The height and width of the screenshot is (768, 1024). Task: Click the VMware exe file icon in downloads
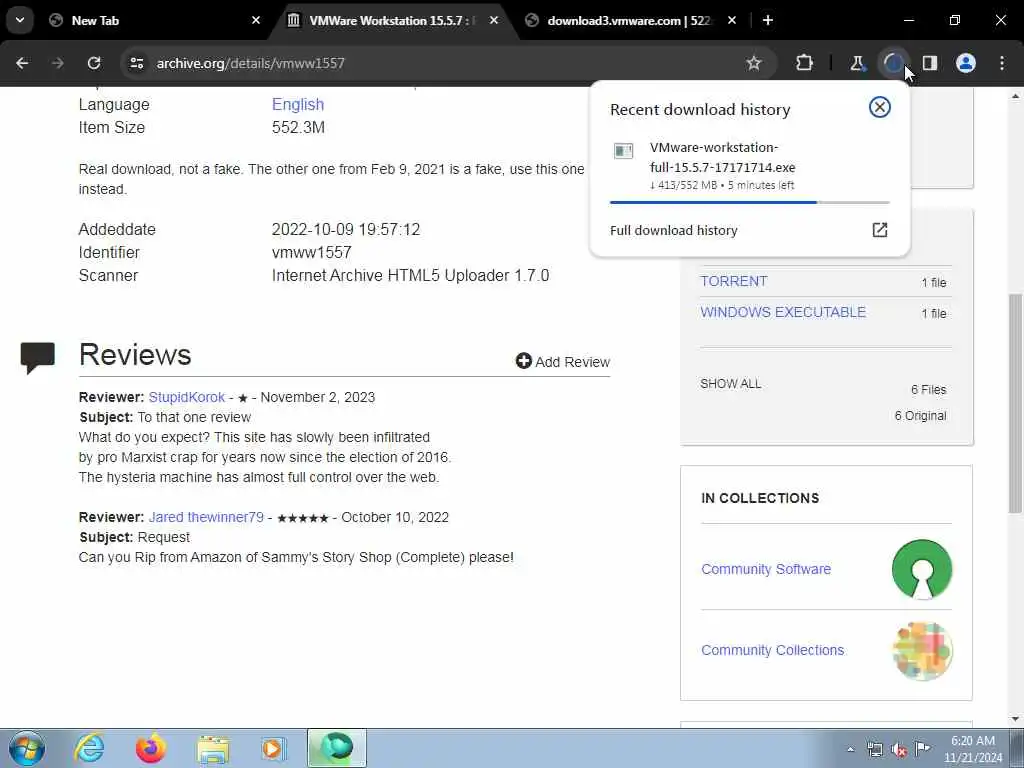pyautogui.click(x=624, y=152)
